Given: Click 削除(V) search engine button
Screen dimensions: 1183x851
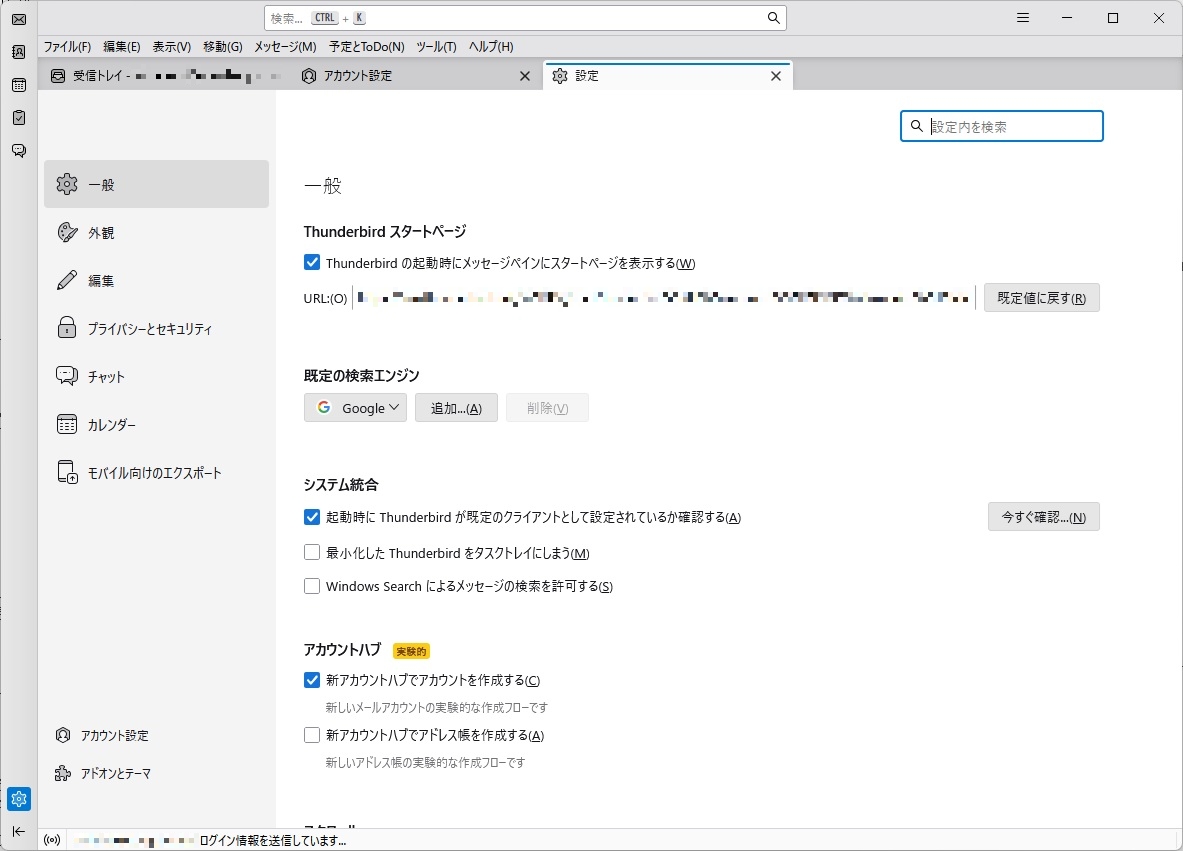Looking at the screenshot, I should pyautogui.click(x=547, y=408).
